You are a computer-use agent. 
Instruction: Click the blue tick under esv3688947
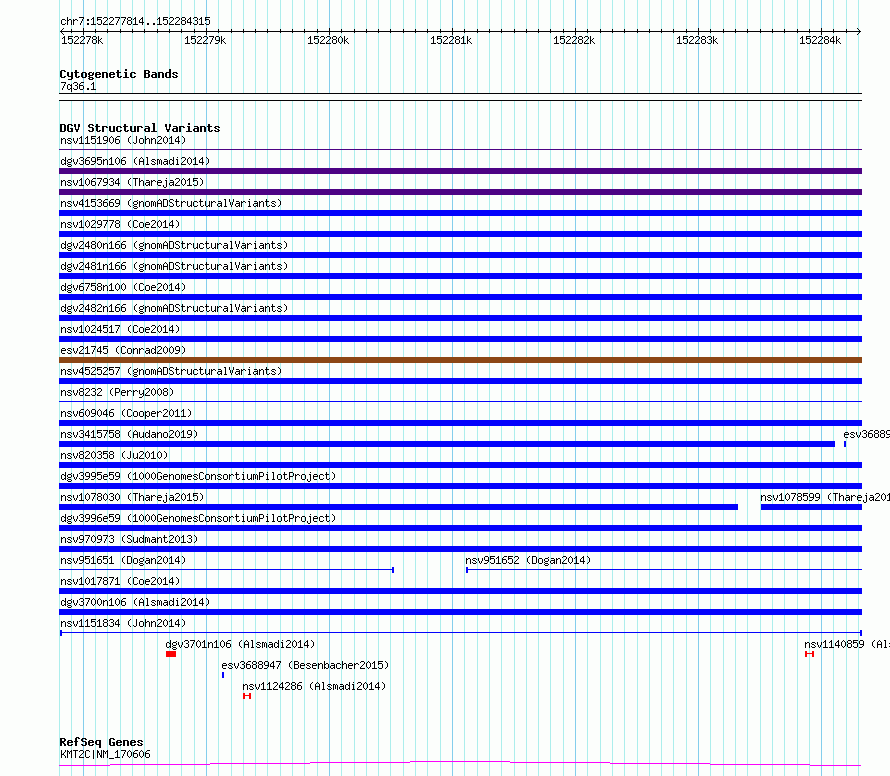(223, 675)
